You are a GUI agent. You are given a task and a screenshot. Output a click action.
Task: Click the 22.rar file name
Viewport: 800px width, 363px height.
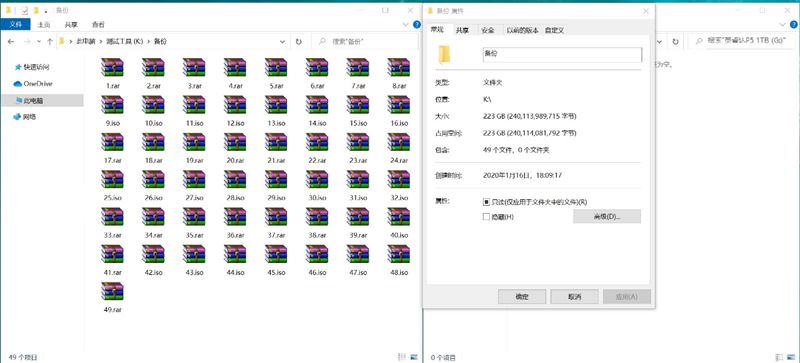click(317, 161)
